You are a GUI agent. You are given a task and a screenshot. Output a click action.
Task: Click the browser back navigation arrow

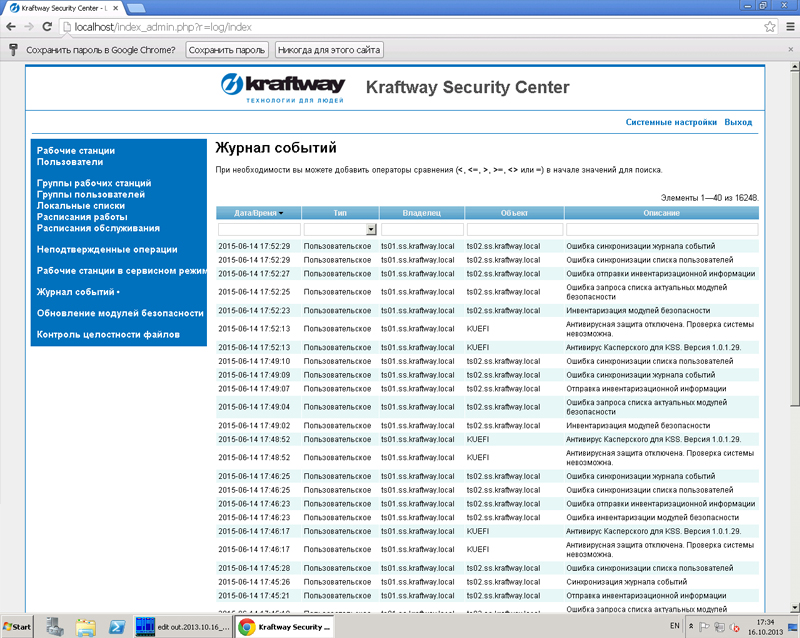pyautogui.click(x=11, y=29)
